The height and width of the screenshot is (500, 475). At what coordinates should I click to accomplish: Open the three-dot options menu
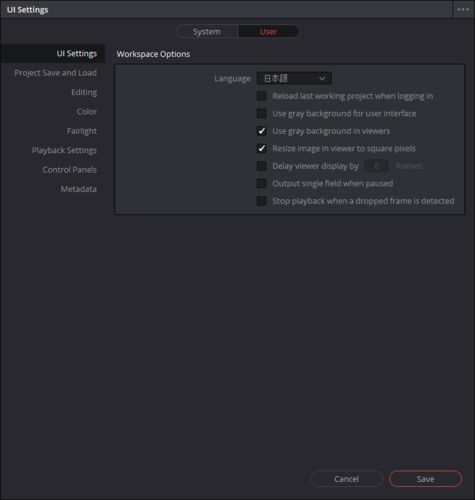tap(463, 10)
